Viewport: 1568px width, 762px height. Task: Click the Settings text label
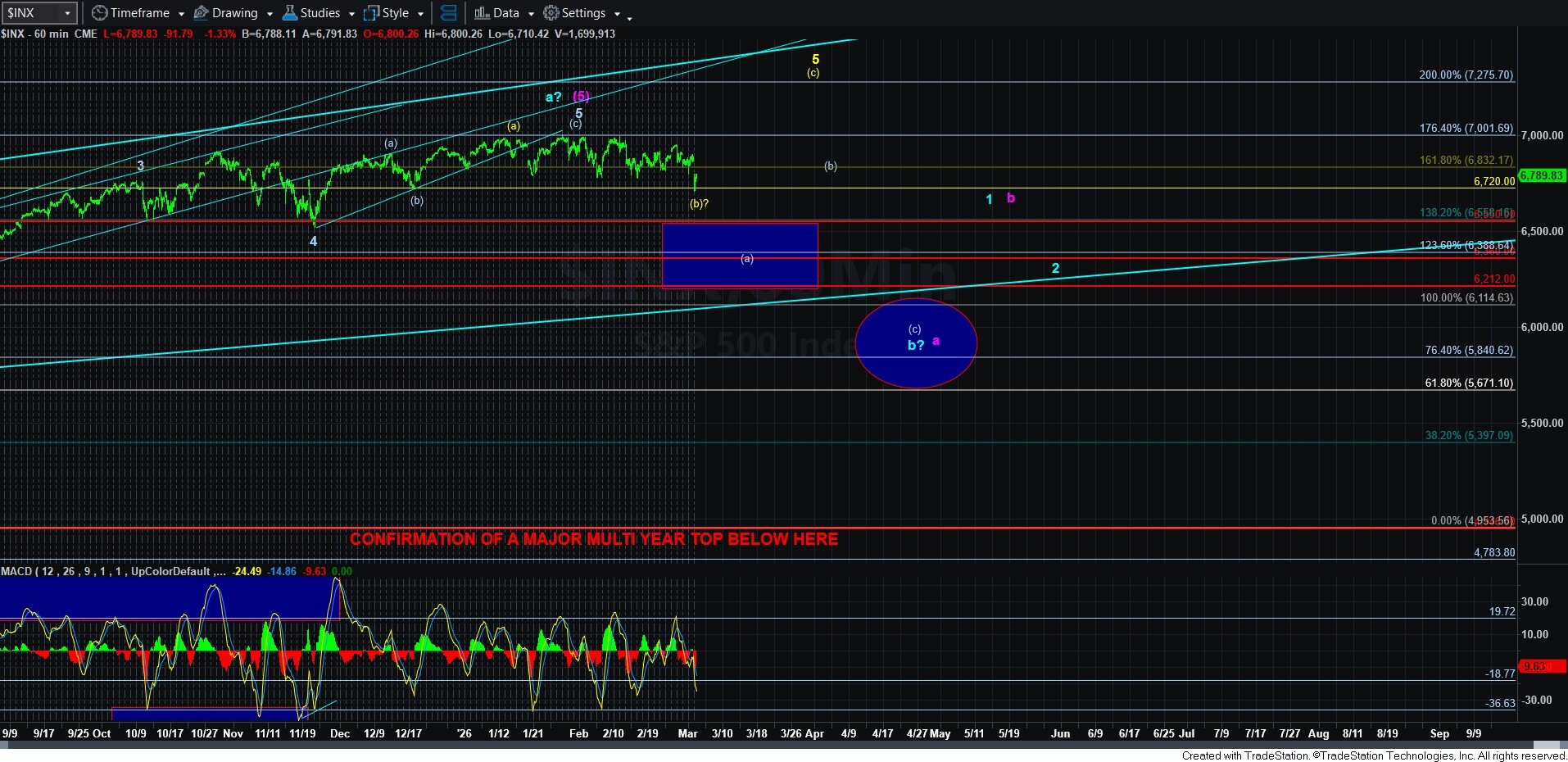coord(583,13)
